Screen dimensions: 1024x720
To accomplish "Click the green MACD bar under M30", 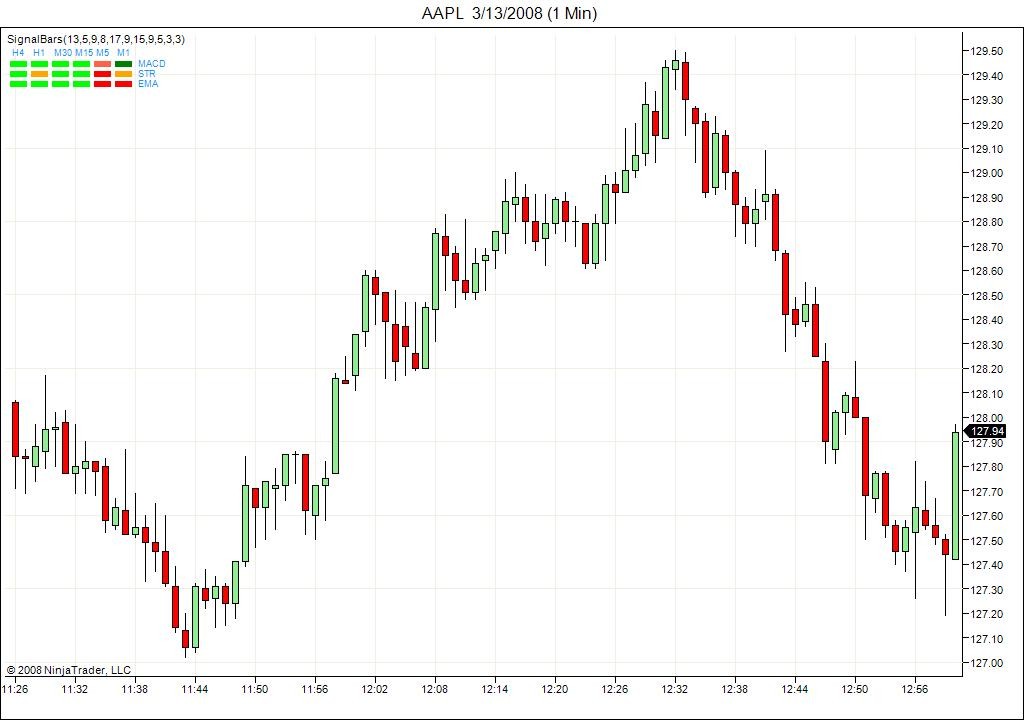I will coord(61,64).
